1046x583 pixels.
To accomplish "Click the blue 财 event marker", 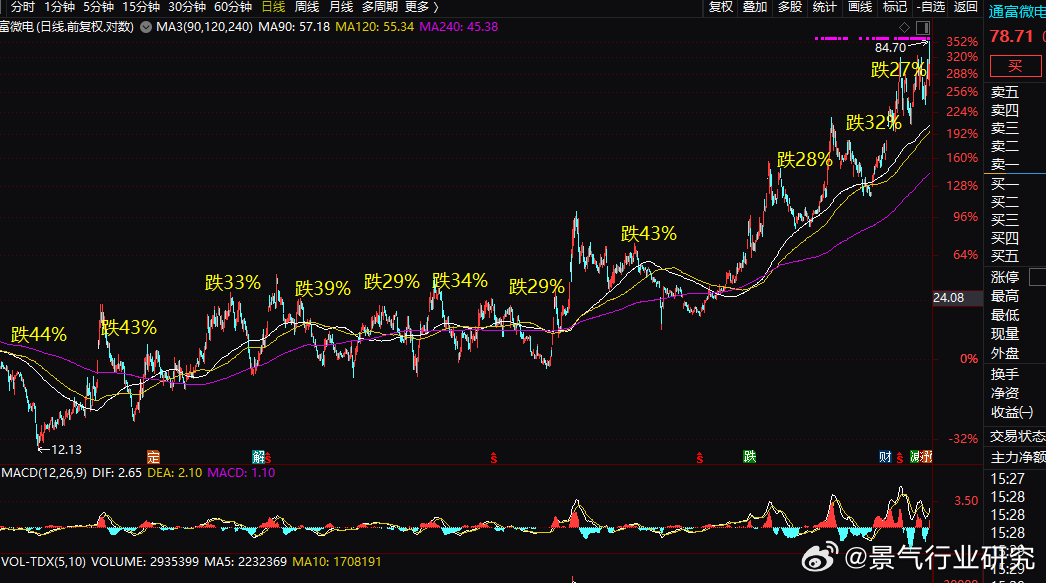I will coord(885,457).
